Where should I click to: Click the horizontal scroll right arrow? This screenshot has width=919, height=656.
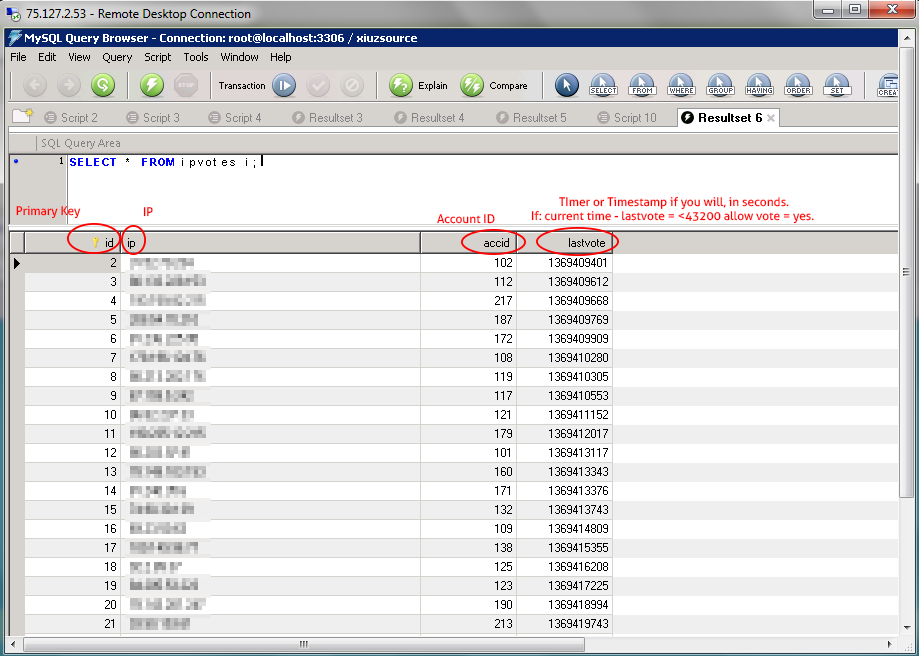(x=890, y=644)
